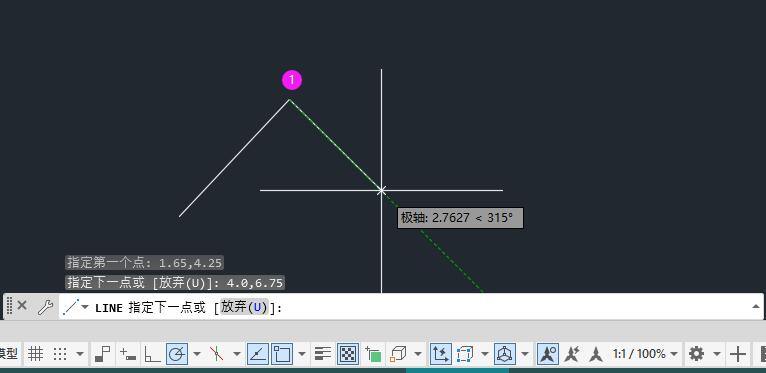Open selection filtering dropdown arrow
This screenshot has width=766, height=373.
pyautogui.click(x=485, y=353)
